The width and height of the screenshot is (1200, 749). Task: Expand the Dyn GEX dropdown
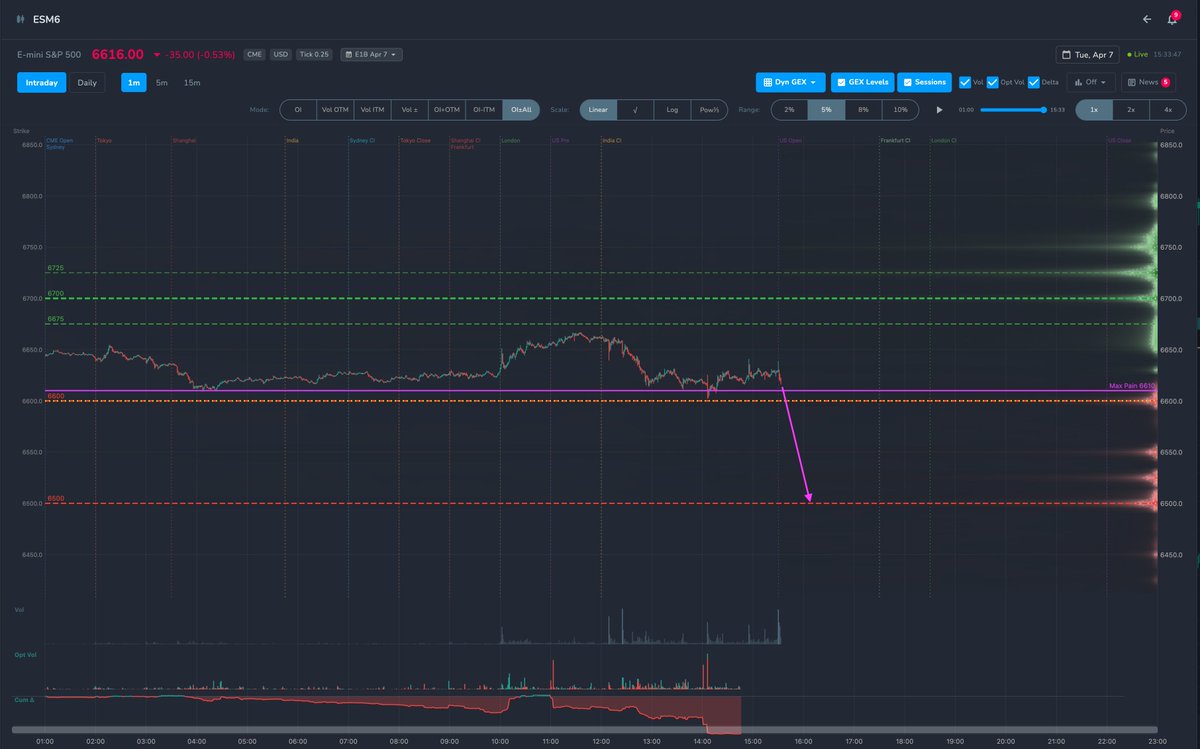click(790, 82)
